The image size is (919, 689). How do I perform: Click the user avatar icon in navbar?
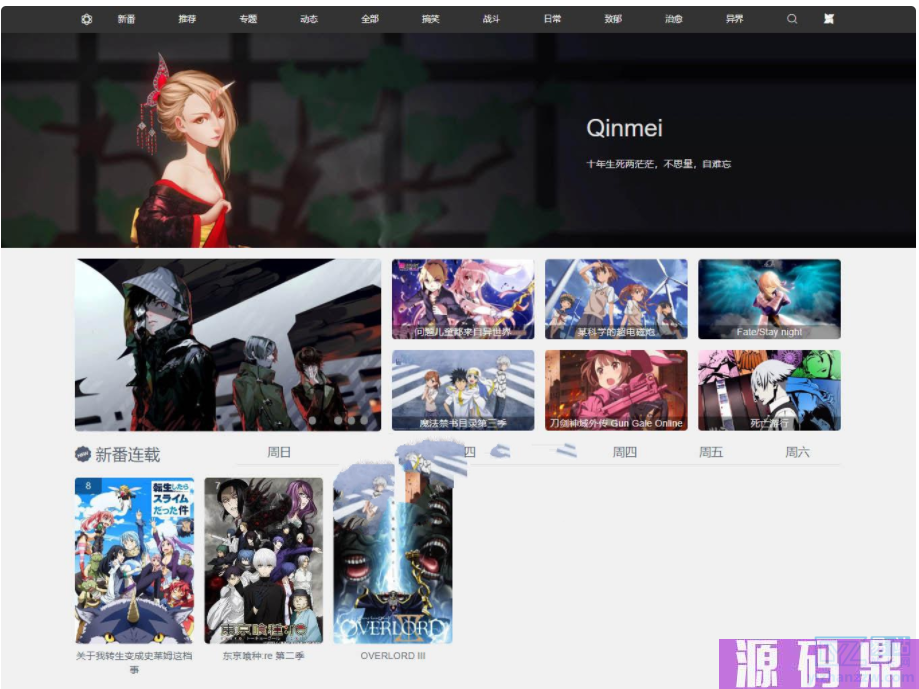829,19
